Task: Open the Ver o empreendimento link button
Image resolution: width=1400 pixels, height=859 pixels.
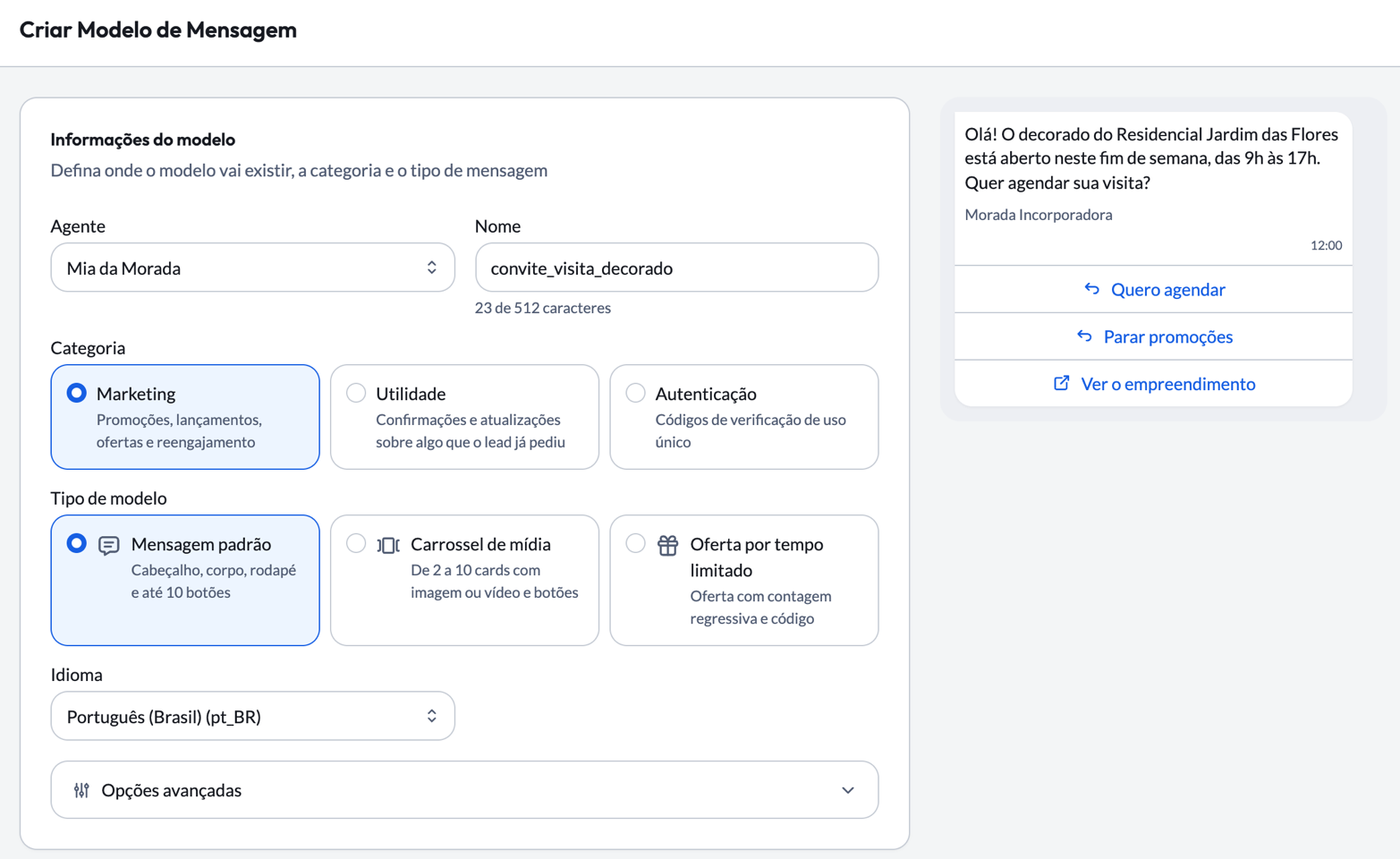Action: [x=1153, y=383]
